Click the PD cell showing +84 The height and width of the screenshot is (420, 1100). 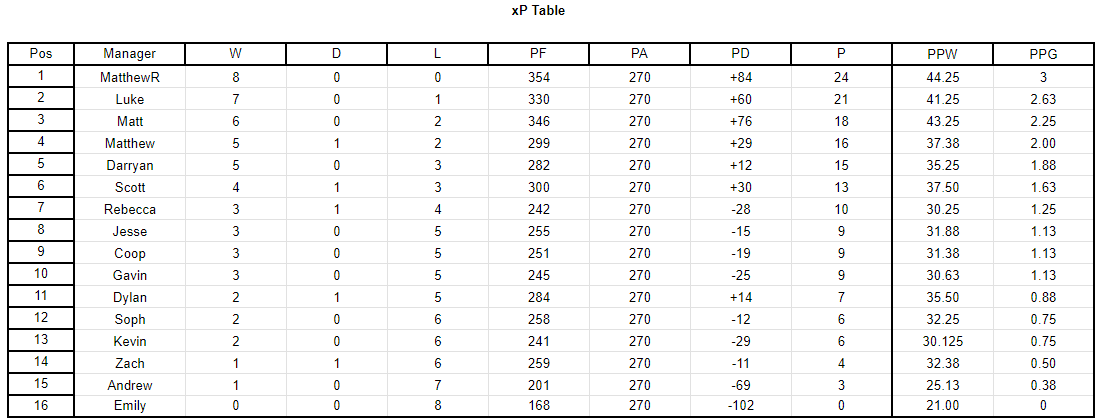point(740,77)
